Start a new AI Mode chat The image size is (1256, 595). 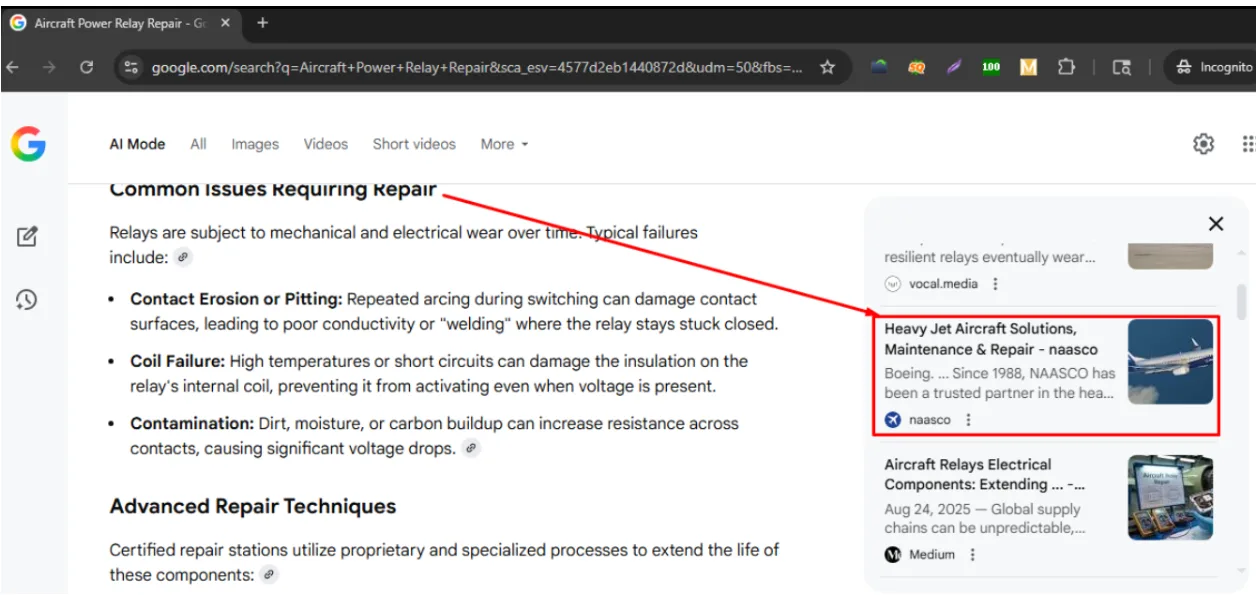point(27,237)
